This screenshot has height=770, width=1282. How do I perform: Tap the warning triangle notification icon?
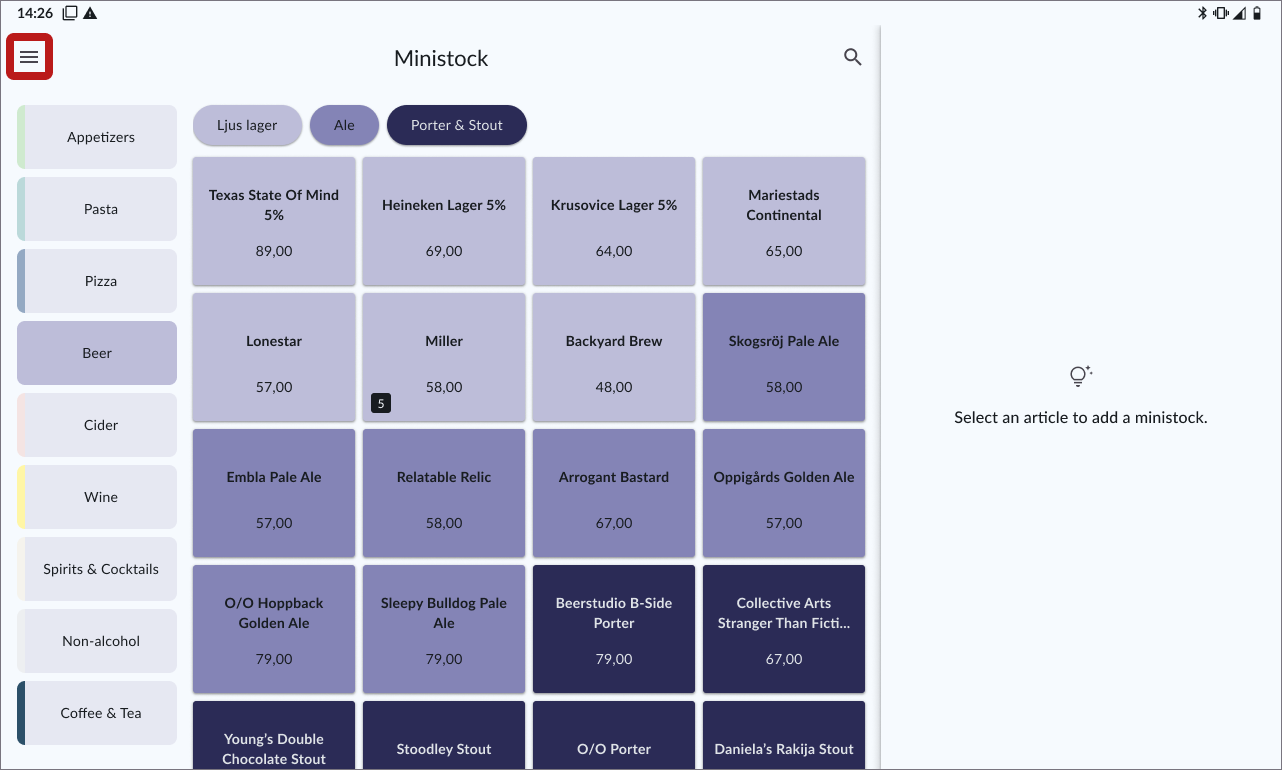pyautogui.click(x=90, y=13)
